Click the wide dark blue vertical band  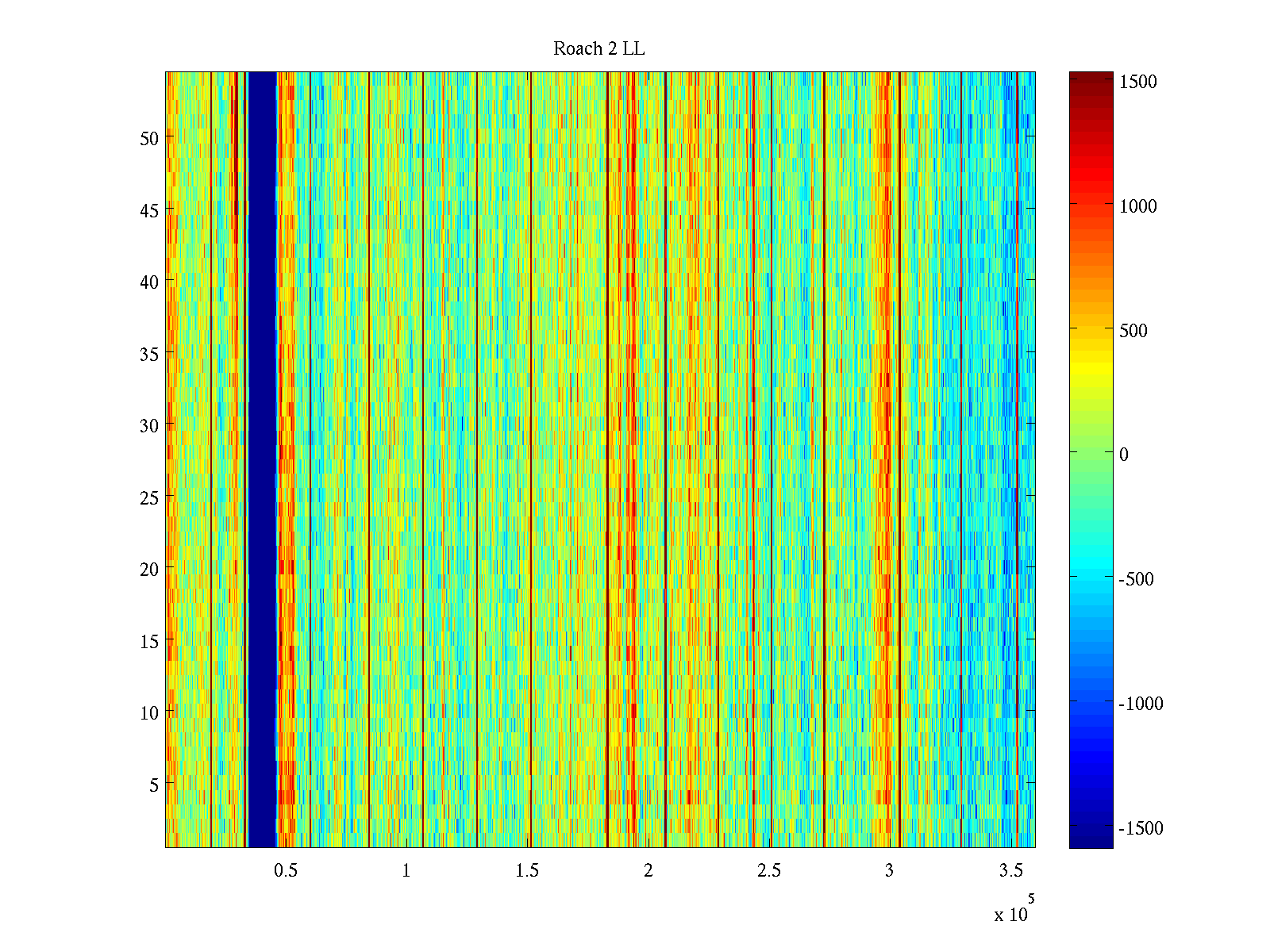tap(262, 460)
